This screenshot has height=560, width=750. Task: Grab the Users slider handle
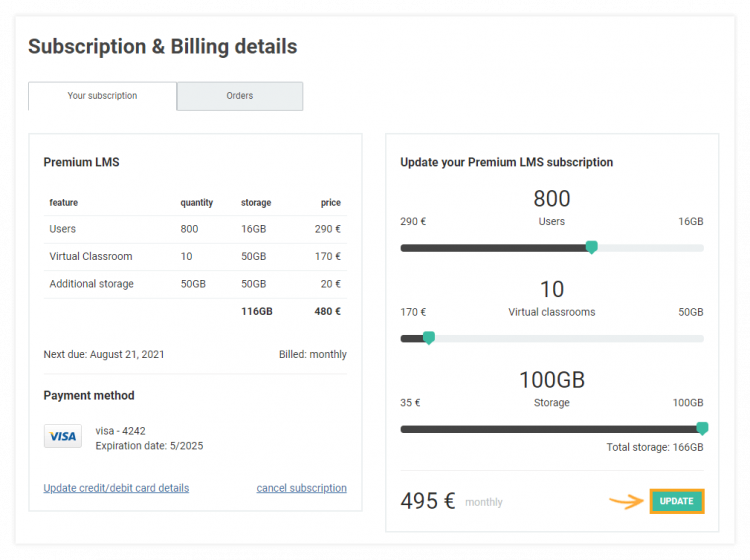tap(591, 247)
